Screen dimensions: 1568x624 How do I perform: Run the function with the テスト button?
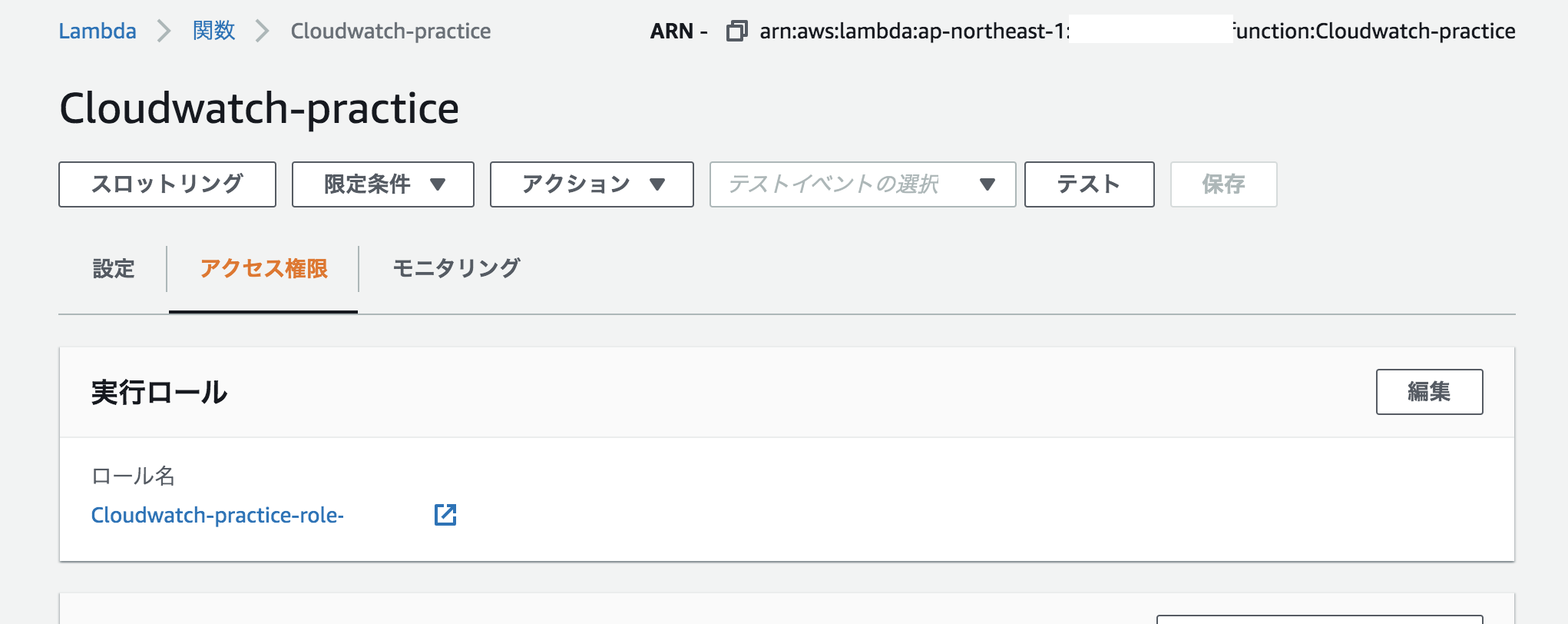click(1089, 184)
